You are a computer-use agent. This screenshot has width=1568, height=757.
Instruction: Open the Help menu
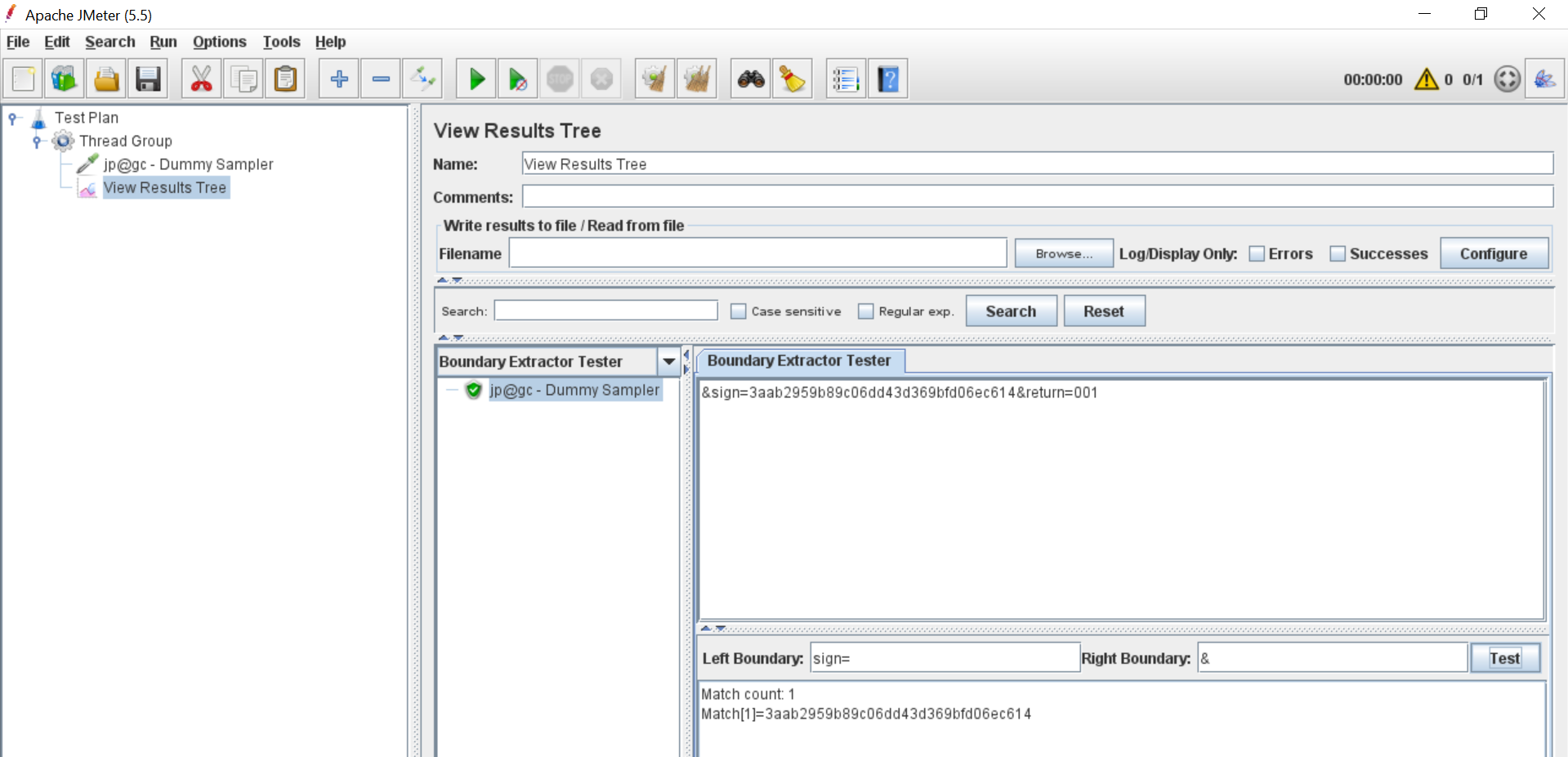(331, 42)
